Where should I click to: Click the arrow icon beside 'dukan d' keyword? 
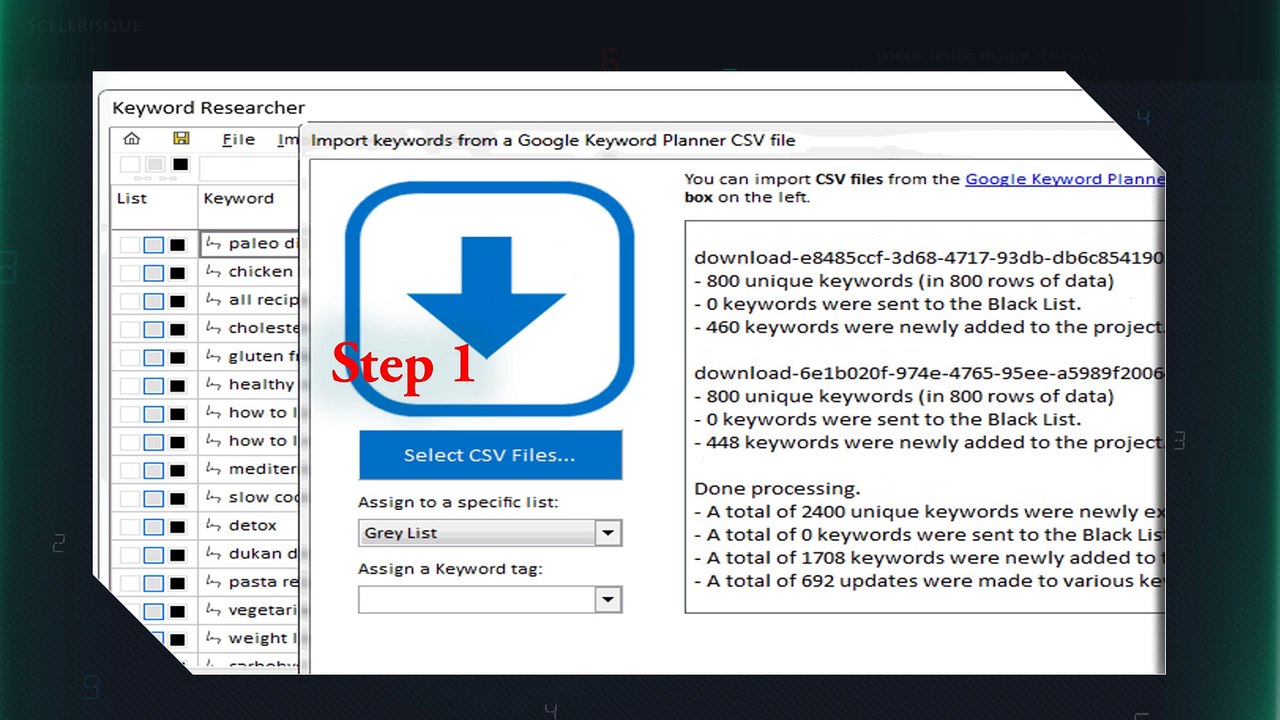213,553
